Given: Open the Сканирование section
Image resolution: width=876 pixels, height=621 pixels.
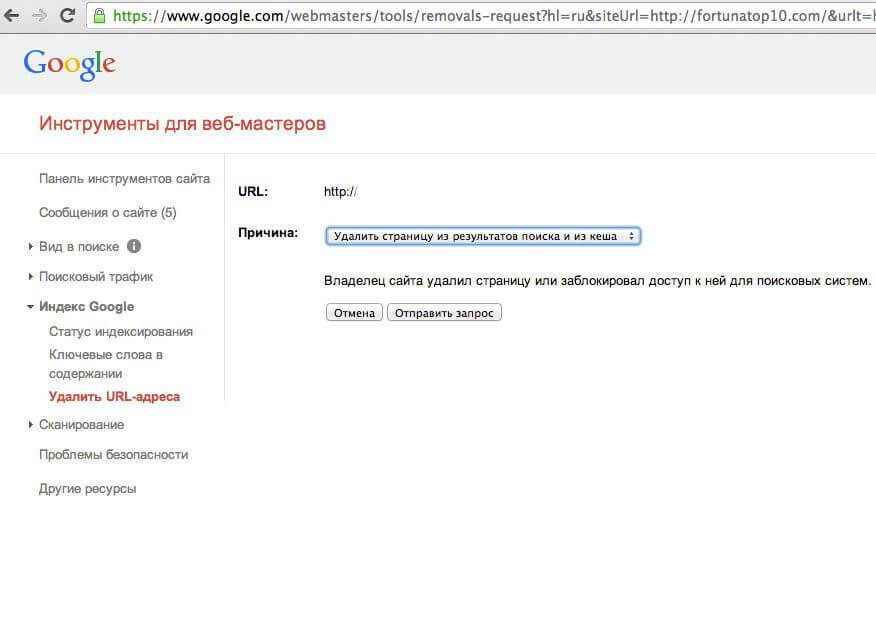Looking at the screenshot, I should coord(82,425).
